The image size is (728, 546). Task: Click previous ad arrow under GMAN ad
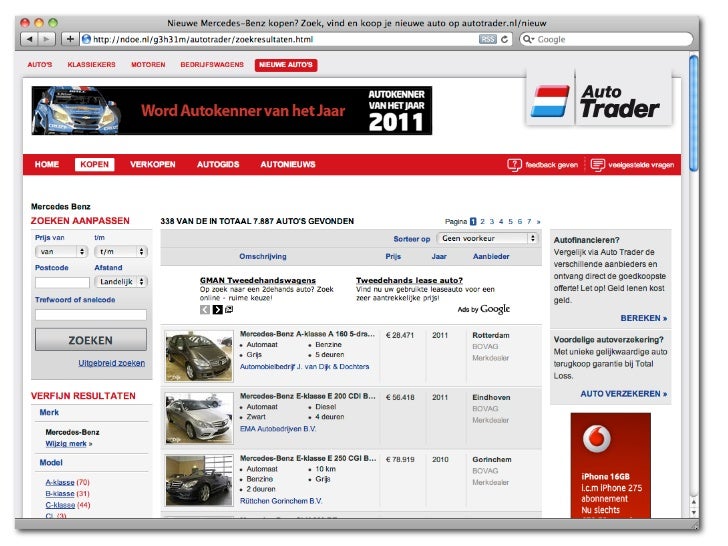coord(205,310)
